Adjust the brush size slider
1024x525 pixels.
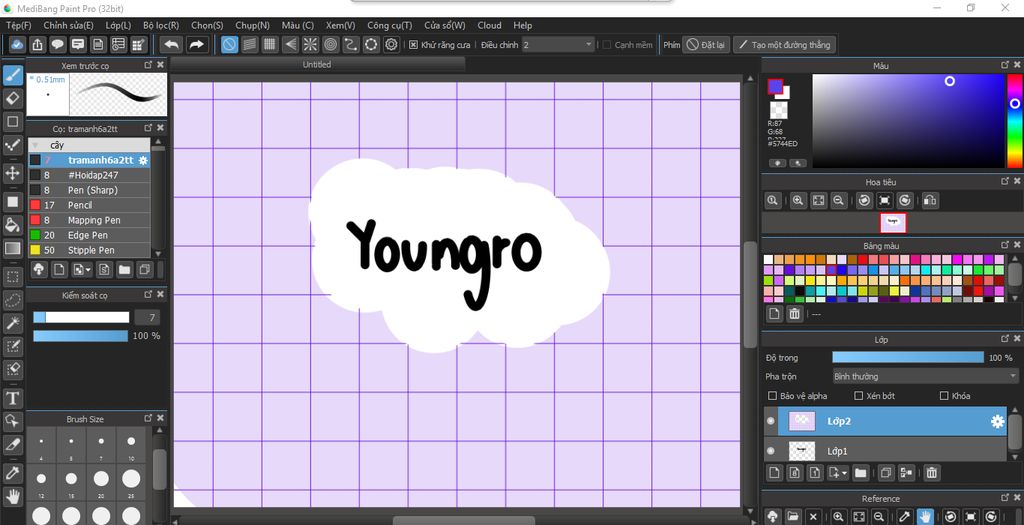click(81, 317)
